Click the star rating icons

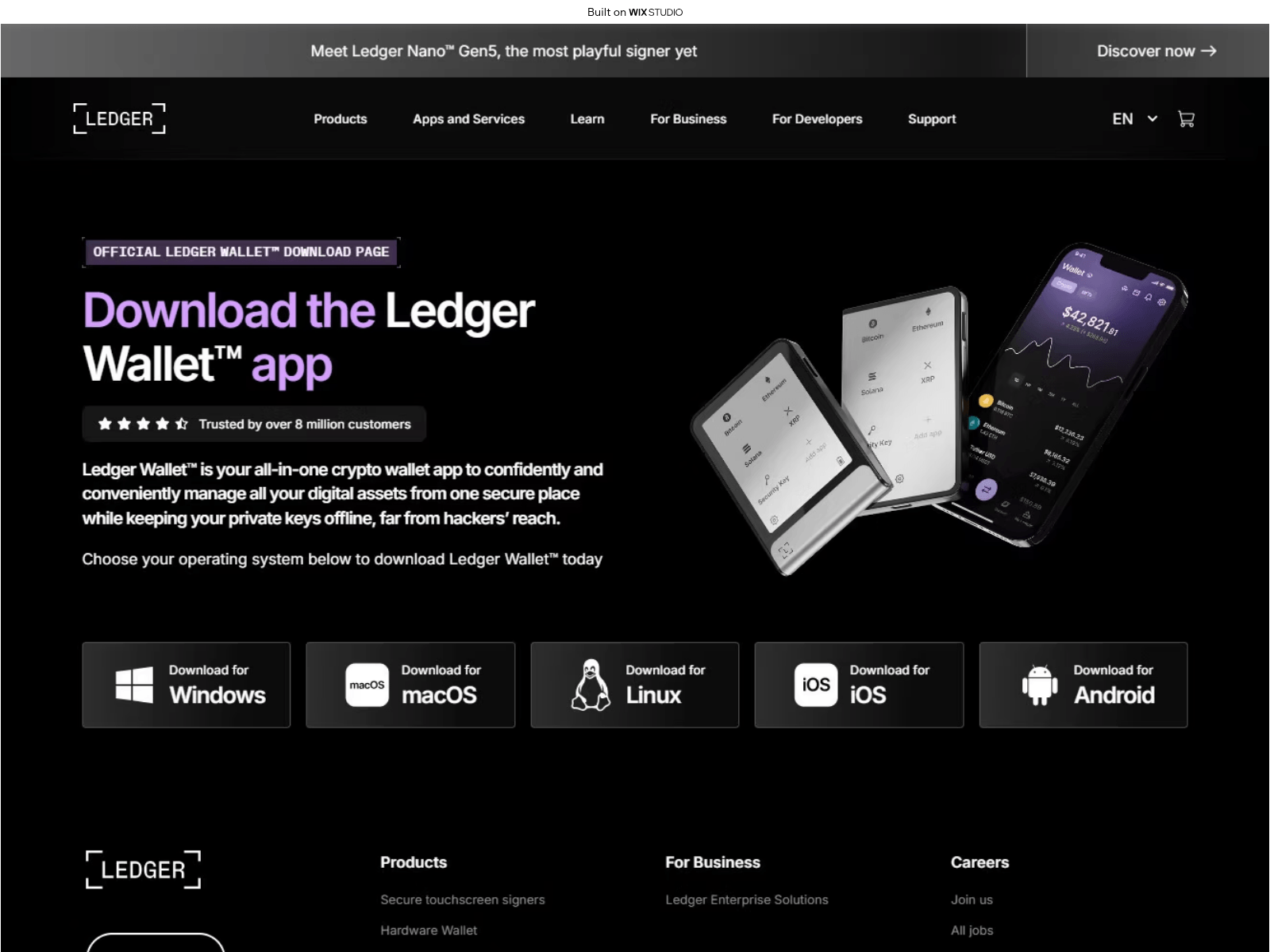[x=143, y=424]
